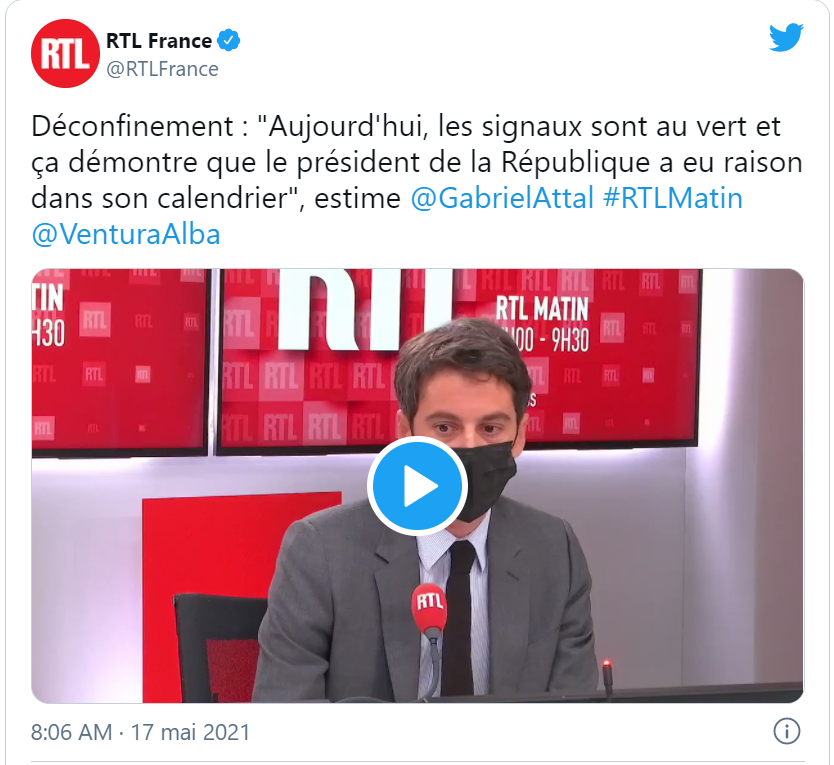Click the blue verified badge
Screen dimensions: 834x765
click(x=229, y=40)
